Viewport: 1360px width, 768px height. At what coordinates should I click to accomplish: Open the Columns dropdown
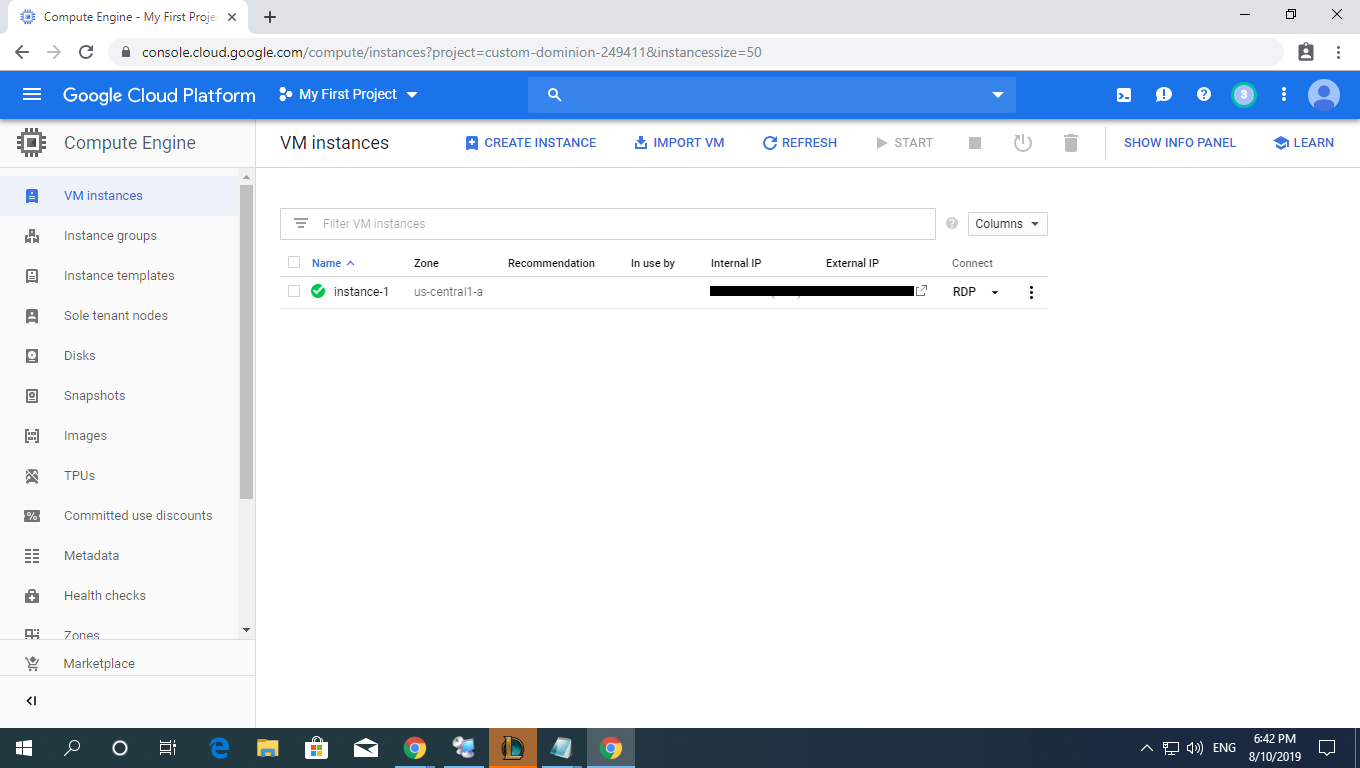1008,224
